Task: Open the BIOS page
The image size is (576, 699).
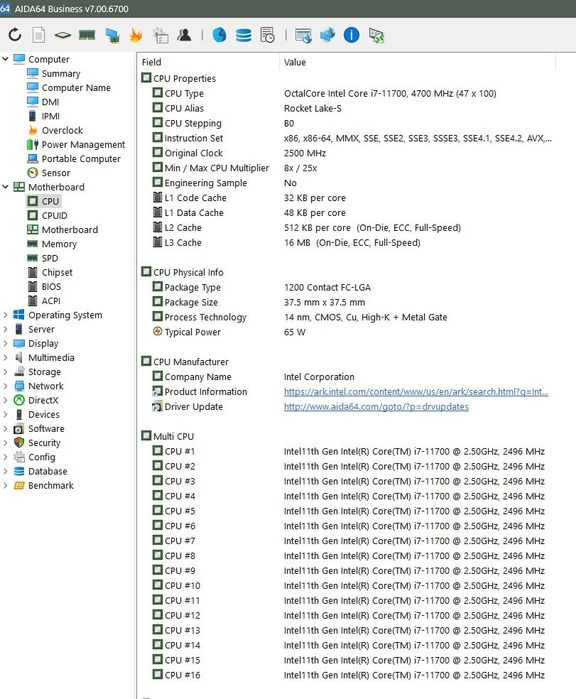Action: [44, 286]
